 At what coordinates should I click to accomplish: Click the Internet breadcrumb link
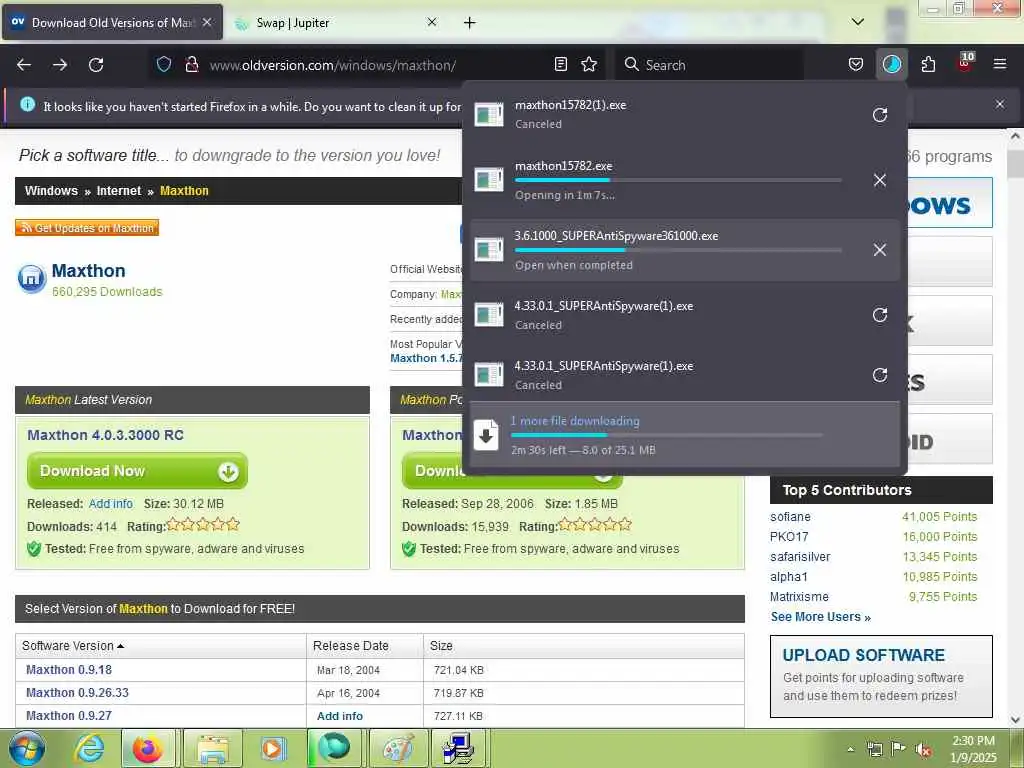pyautogui.click(x=118, y=191)
